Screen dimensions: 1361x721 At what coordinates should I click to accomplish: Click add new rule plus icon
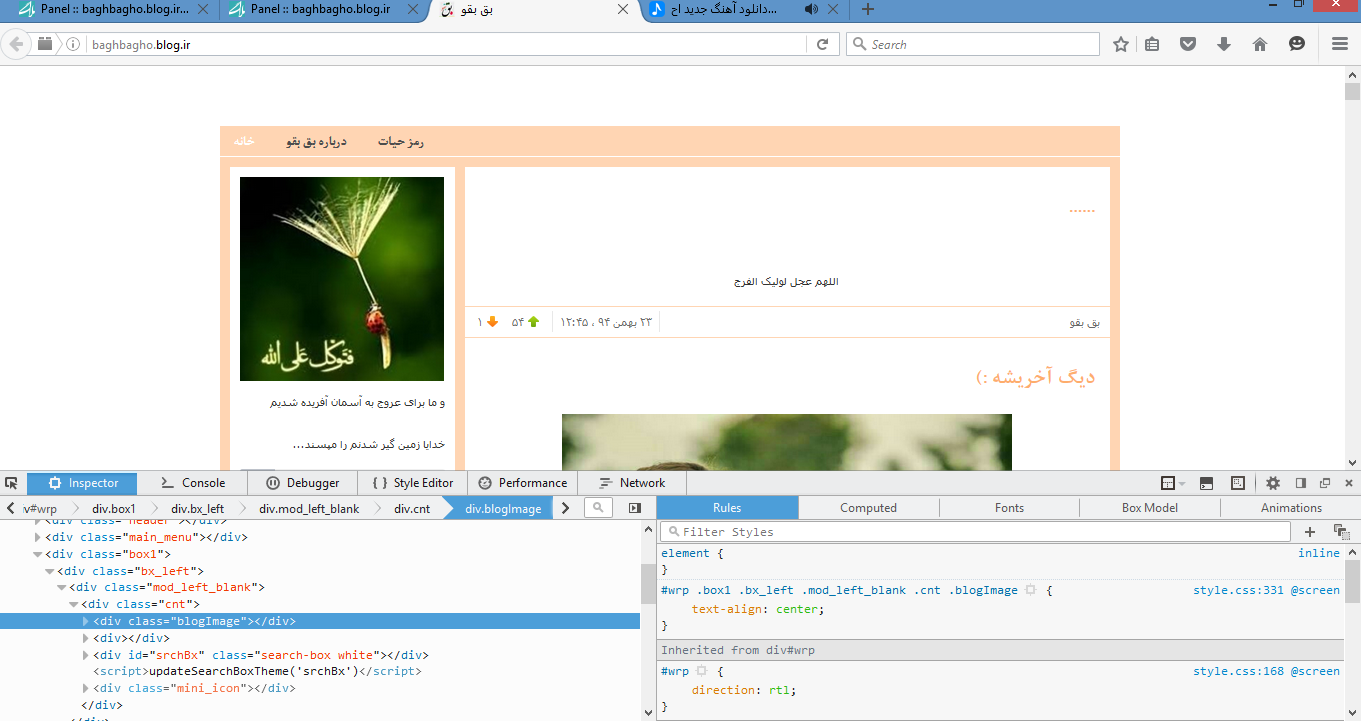point(1310,532)
